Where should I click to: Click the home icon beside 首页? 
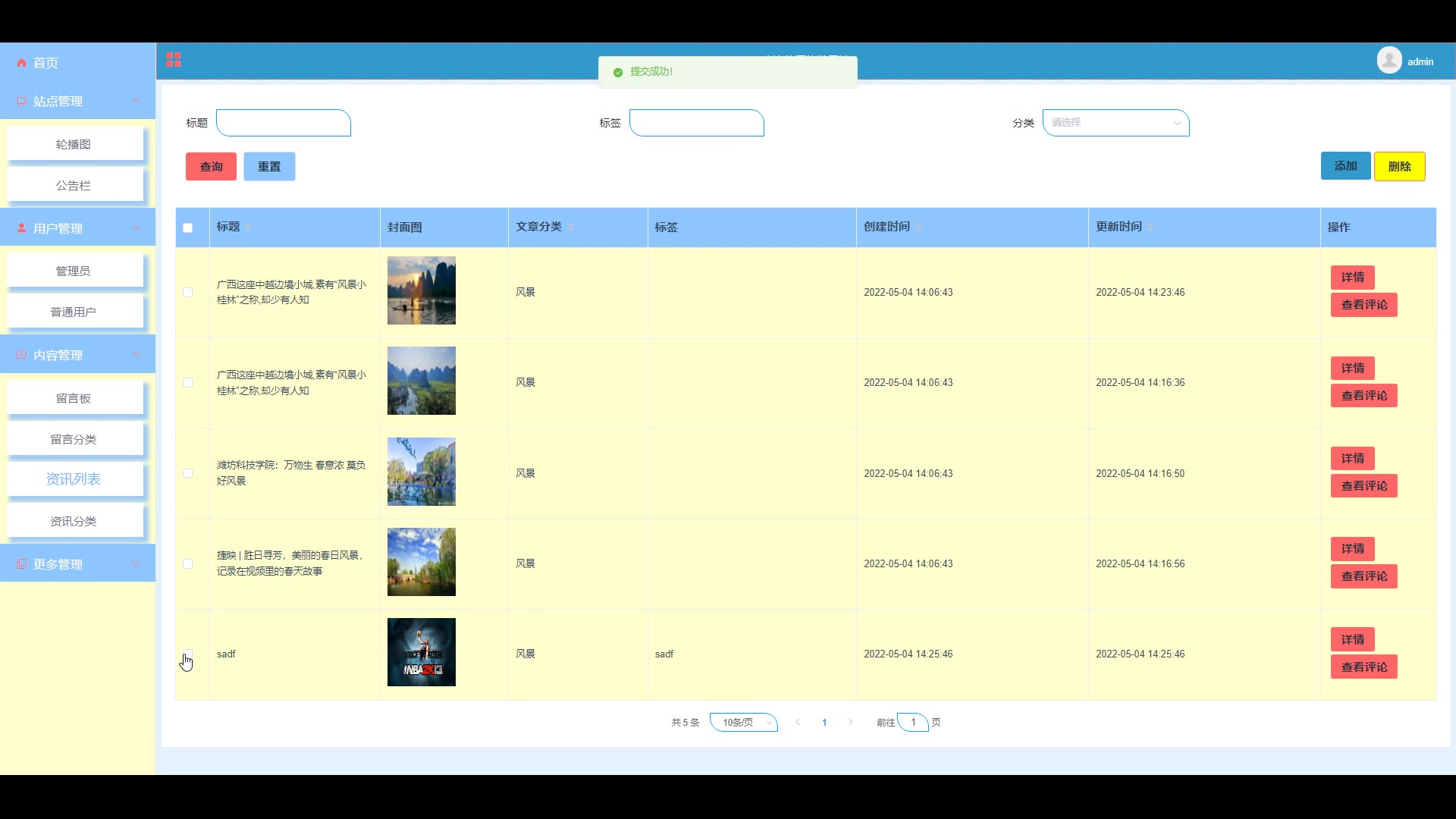tap(21, 63)
